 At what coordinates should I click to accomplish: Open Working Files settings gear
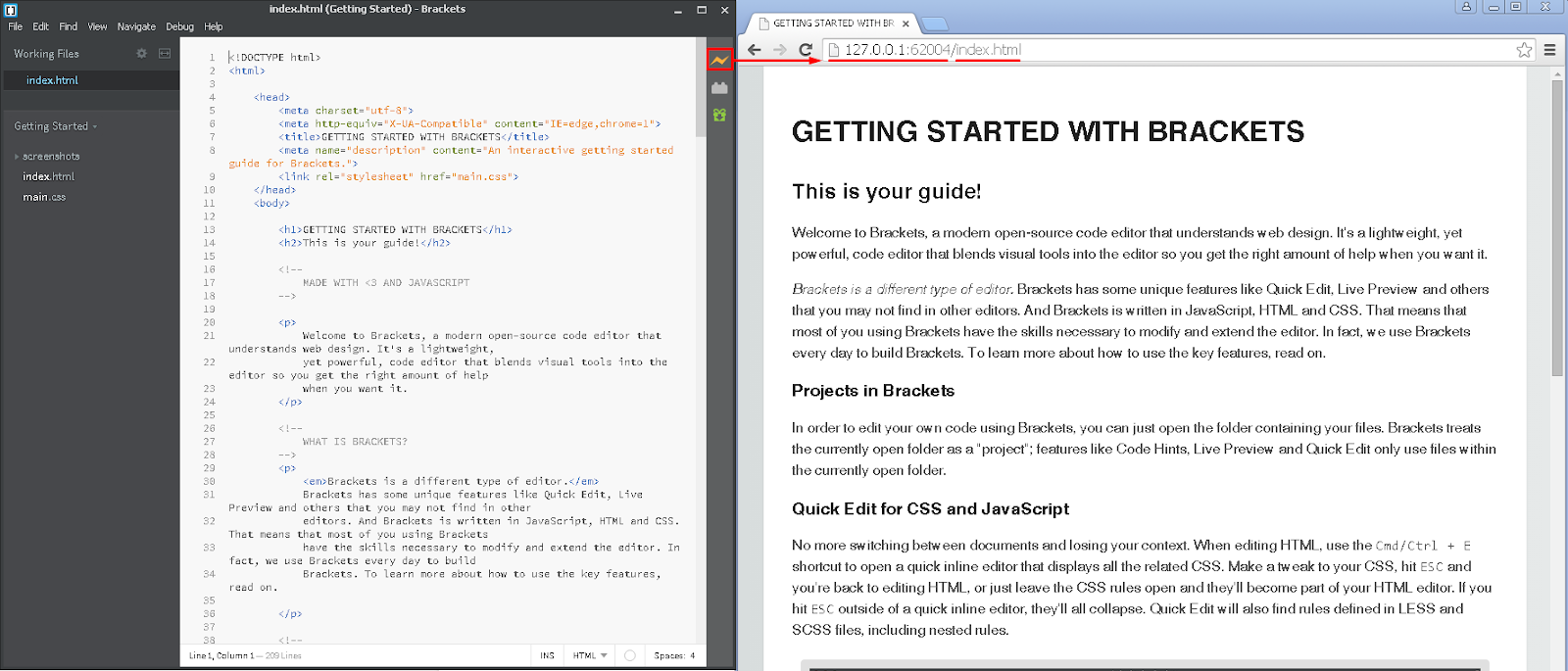(x=141, y=53)
